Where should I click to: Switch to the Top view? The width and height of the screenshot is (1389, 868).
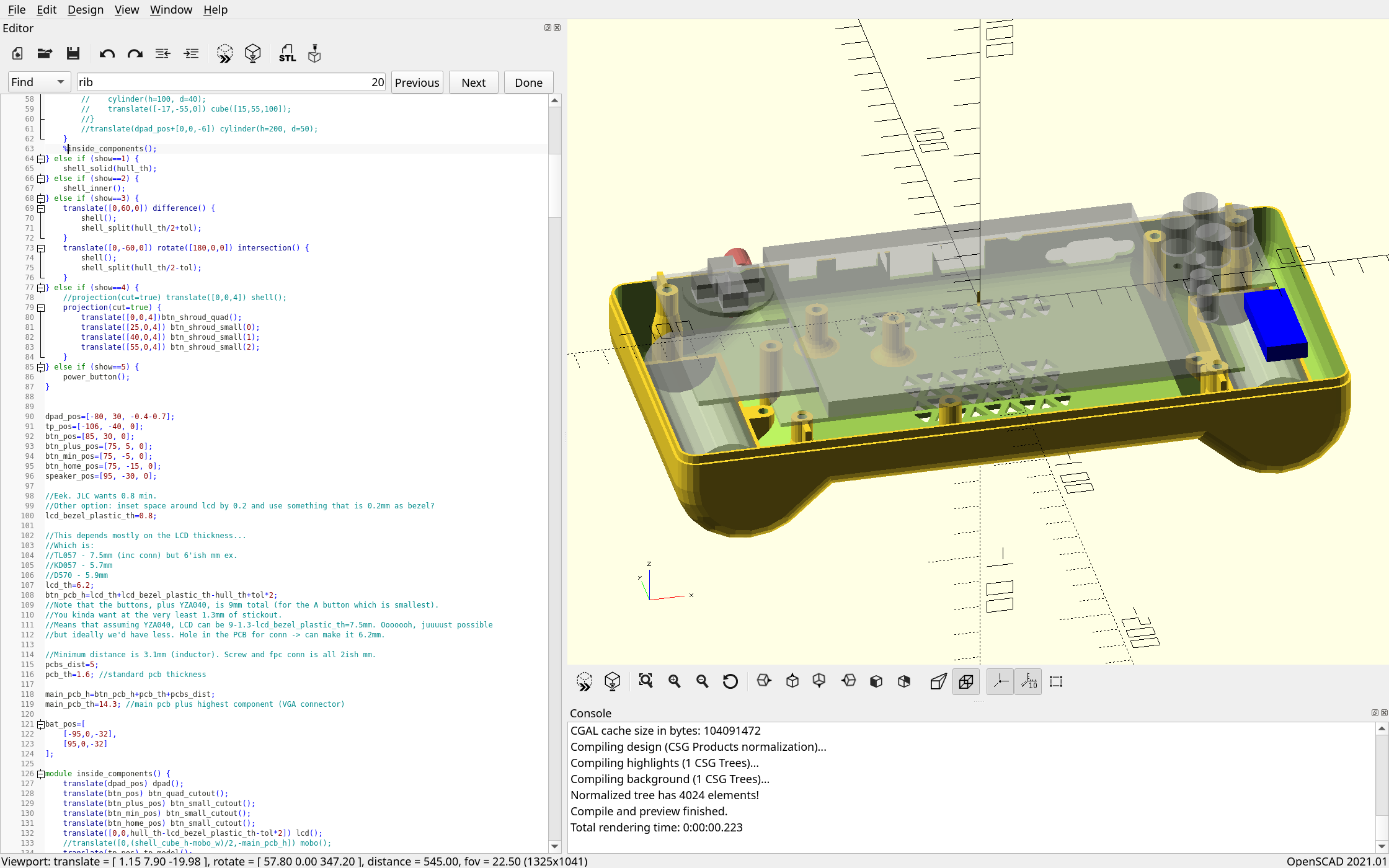coord(792,681)
